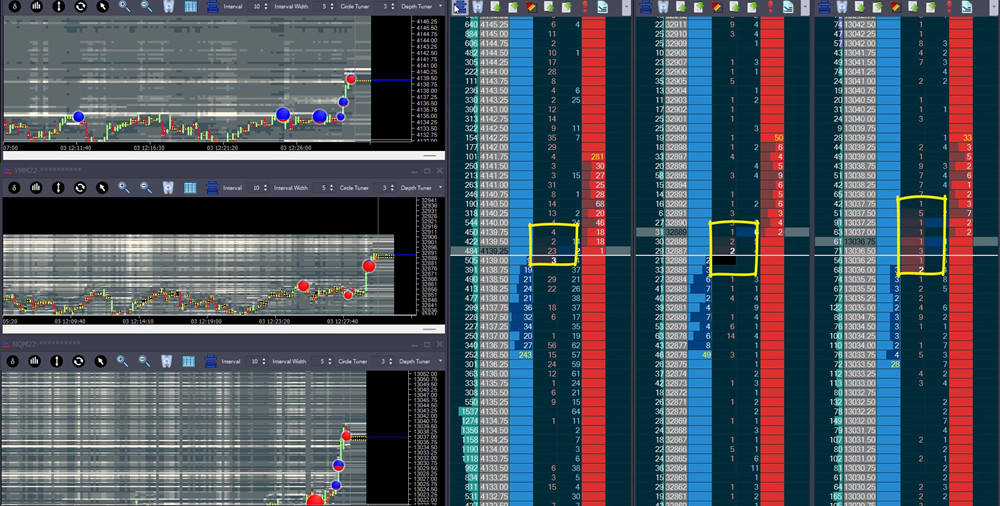Toggle volume bars icon in YMM22 toolbar
Image resolution: width=1000 pixels, height=506 pixels.
36,188
